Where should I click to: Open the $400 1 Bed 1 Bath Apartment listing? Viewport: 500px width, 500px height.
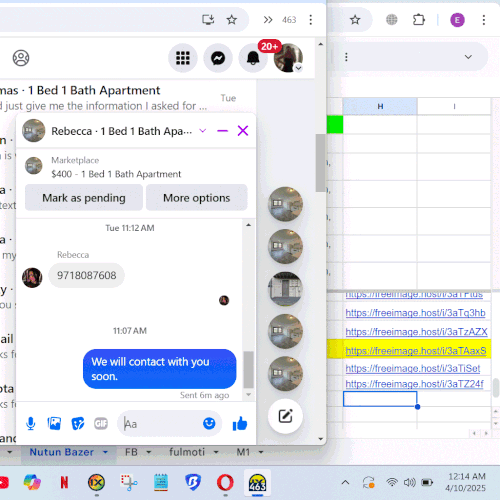tap(116, 174)
